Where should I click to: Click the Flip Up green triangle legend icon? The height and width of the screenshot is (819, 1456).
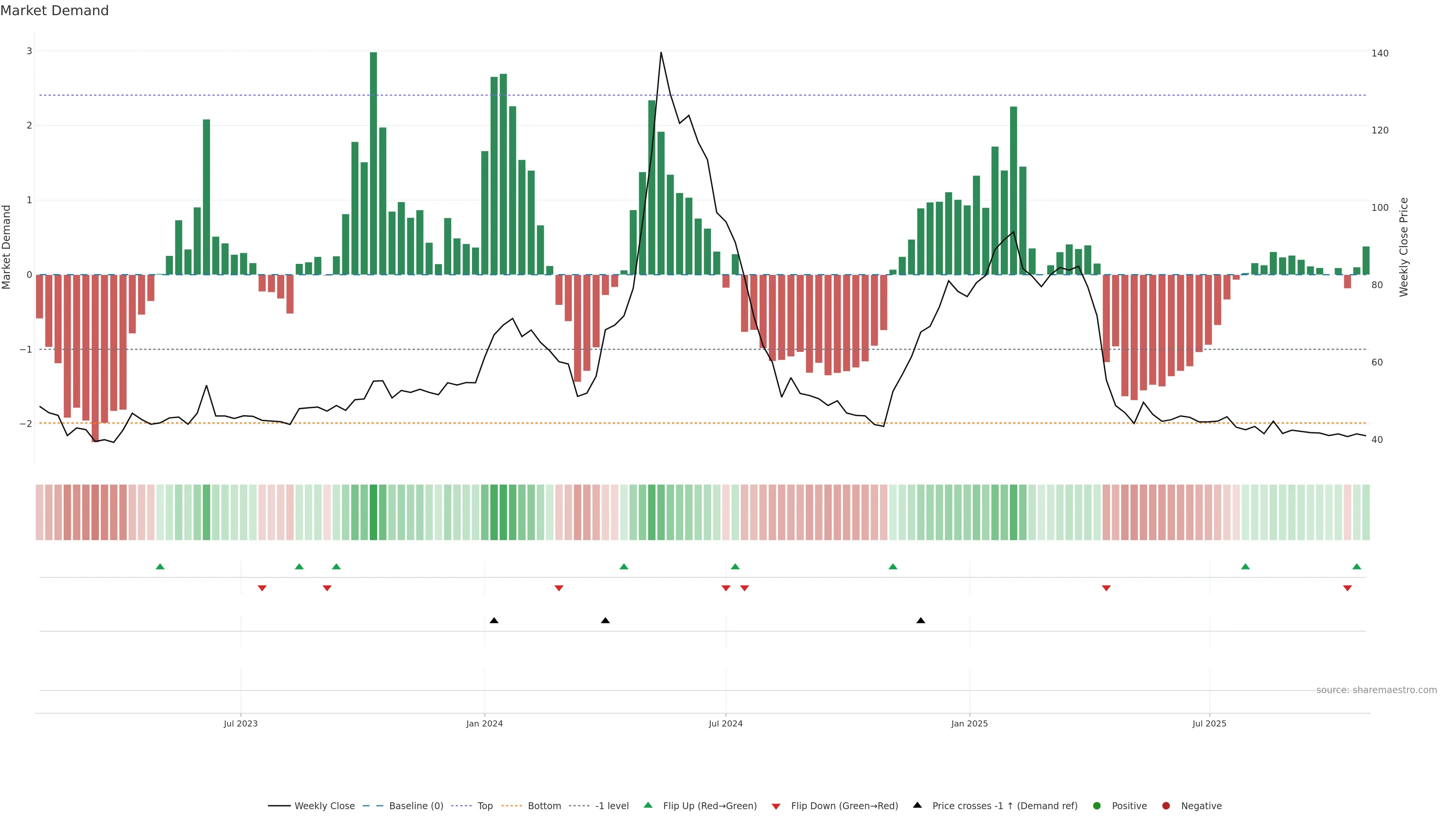(x=648, y=805)
